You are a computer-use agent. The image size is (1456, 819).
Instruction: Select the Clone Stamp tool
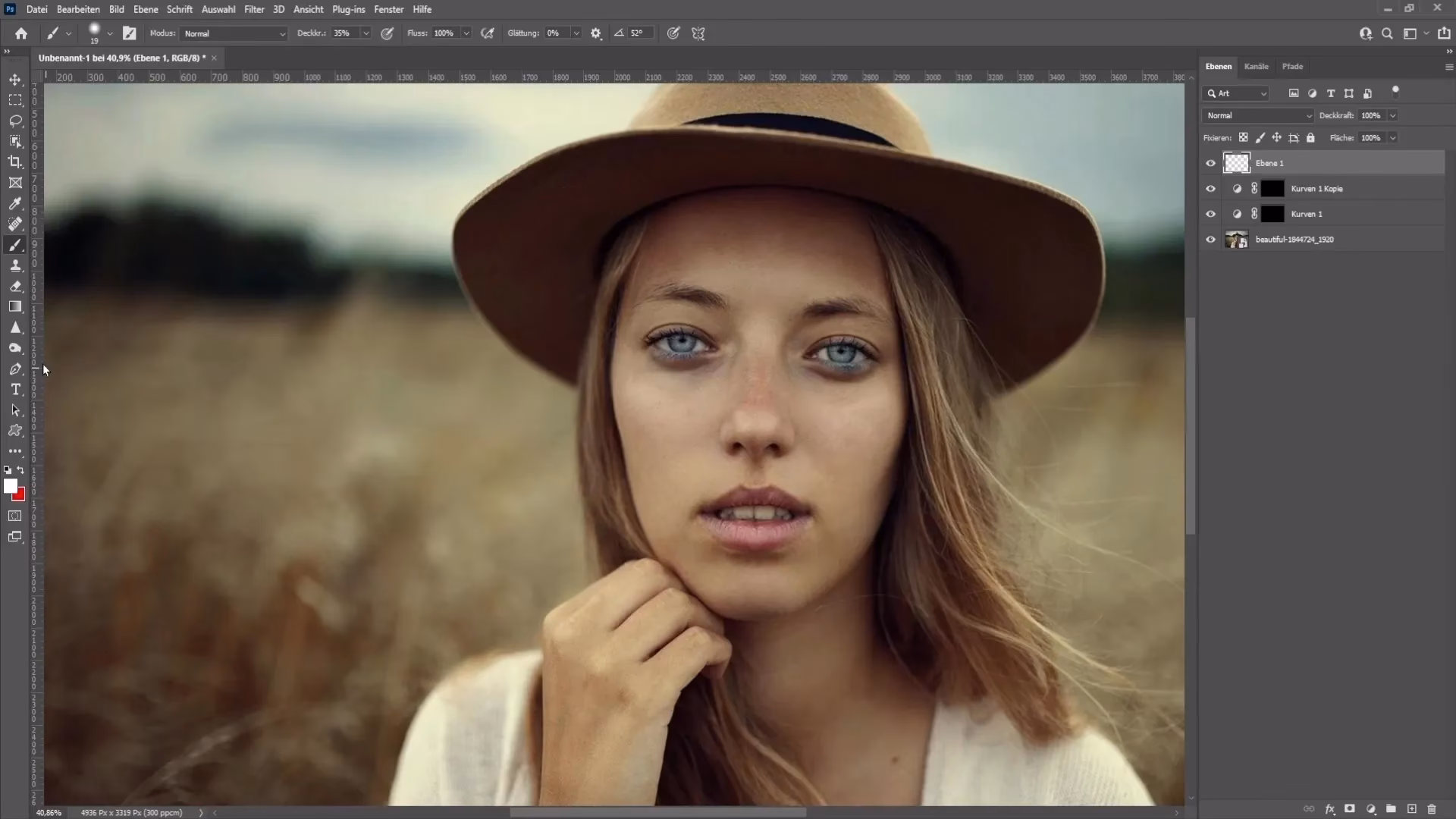15,265
